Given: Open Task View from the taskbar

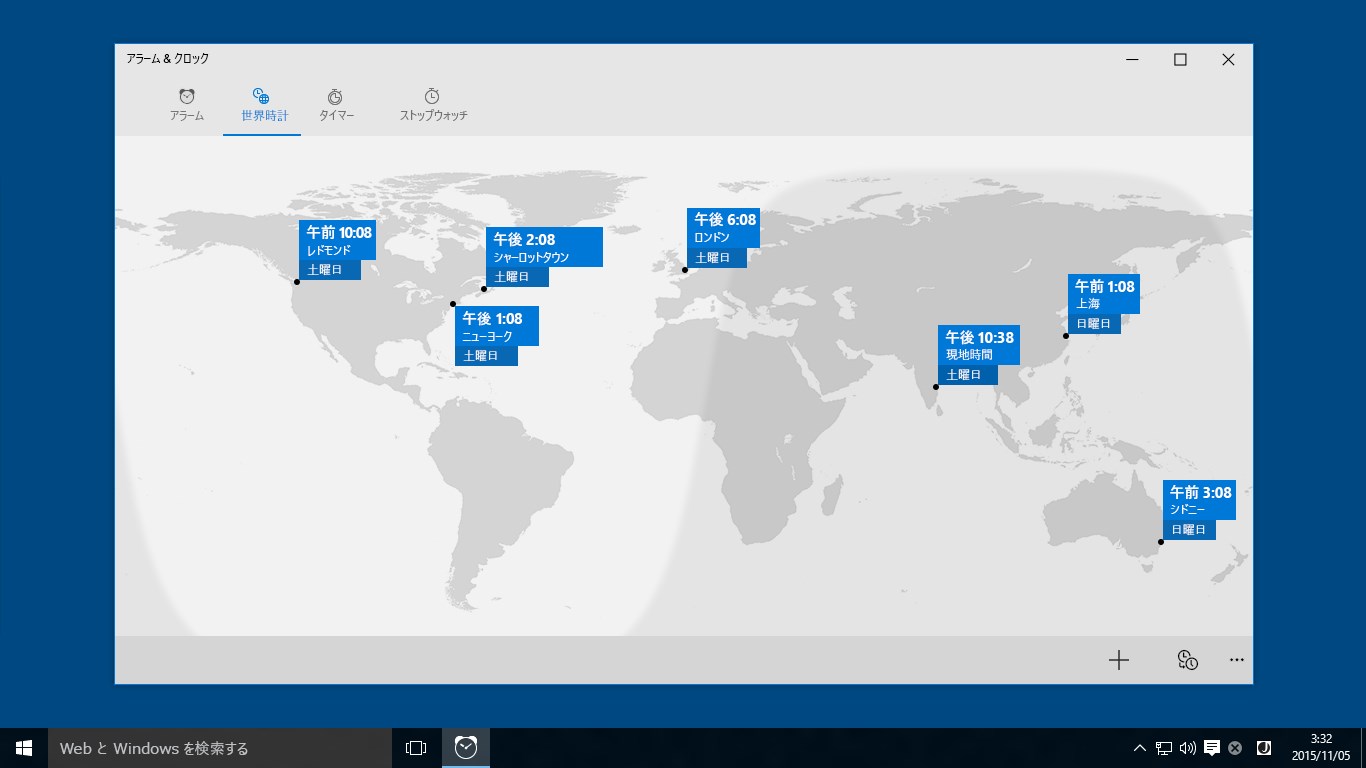Looking at the screenshot, I should [415, 747].
